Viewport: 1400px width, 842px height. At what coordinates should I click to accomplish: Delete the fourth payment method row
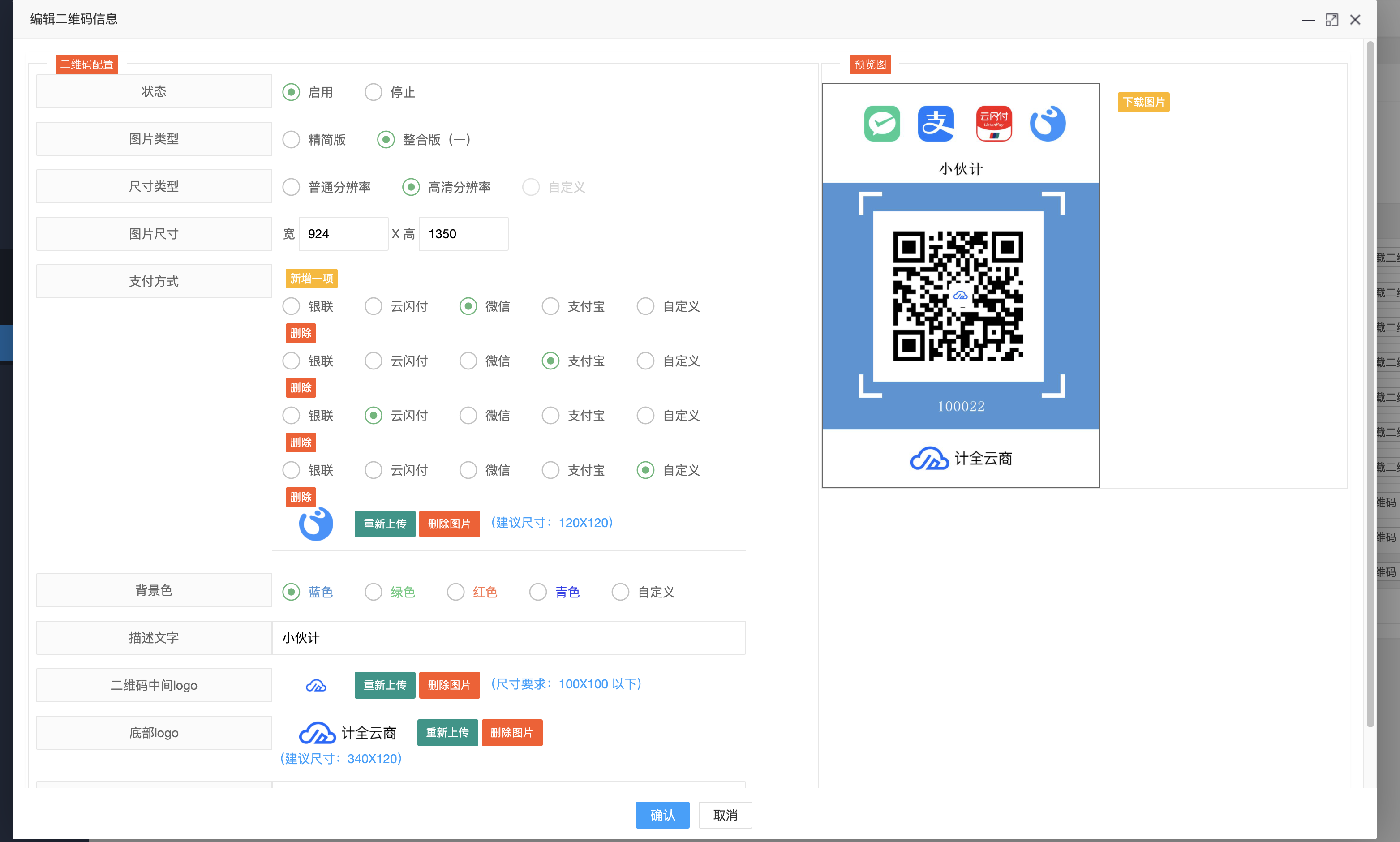click(x=301, y=497)
